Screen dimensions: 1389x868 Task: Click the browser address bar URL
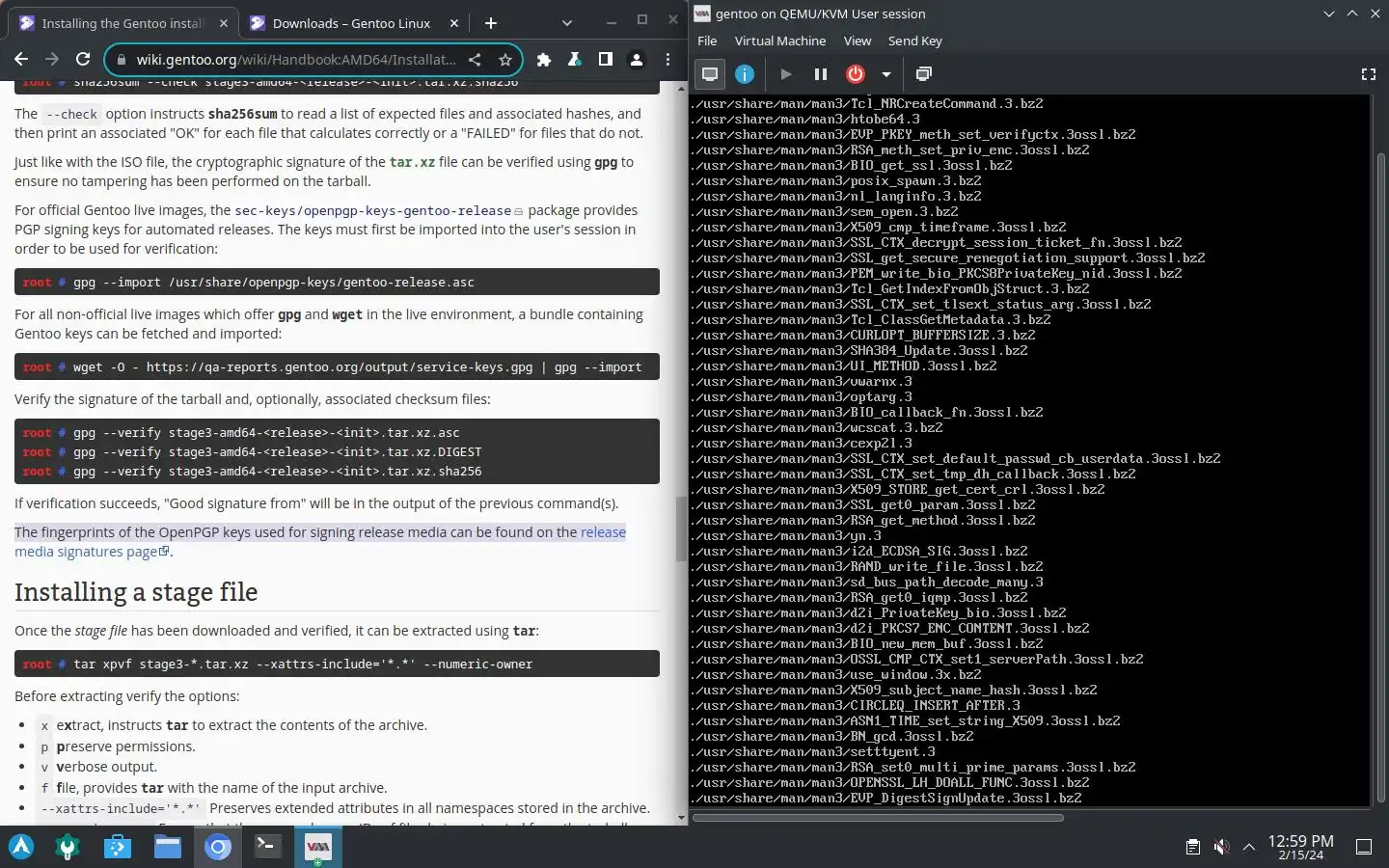295,60
